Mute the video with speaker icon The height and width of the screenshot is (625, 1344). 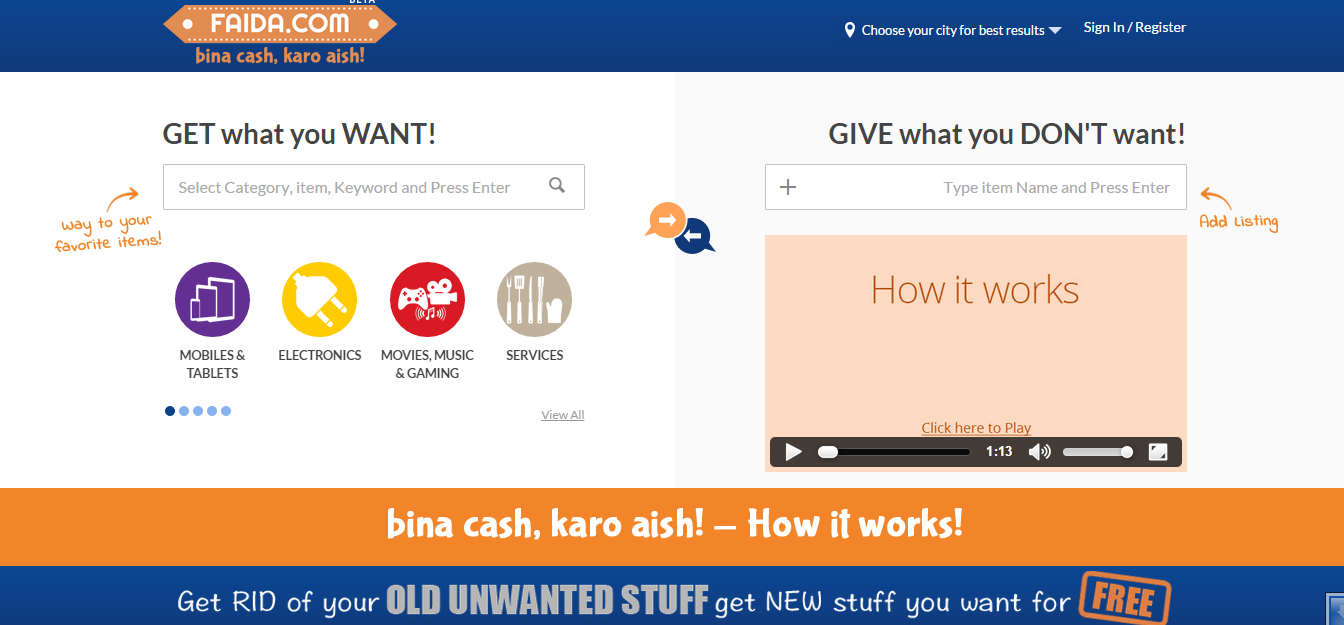1040,452
